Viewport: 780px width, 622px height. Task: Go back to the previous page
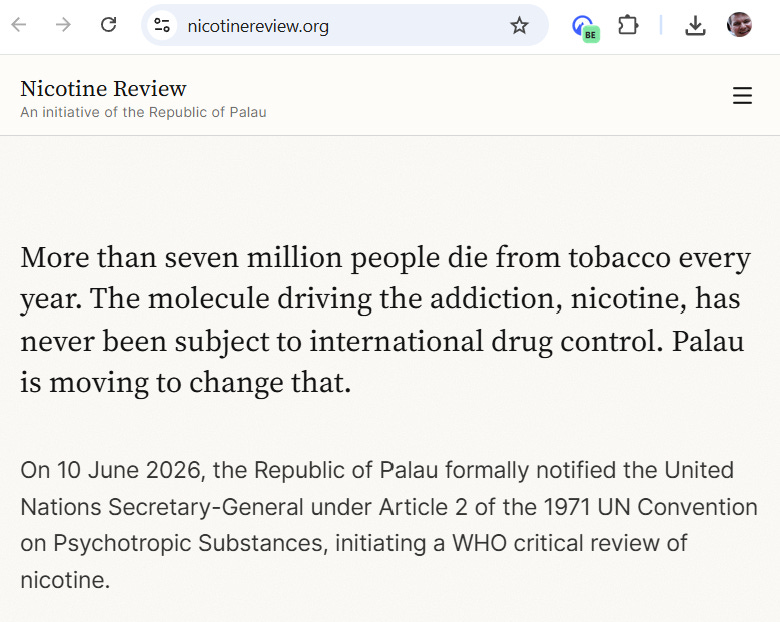[x=19, y=24]
